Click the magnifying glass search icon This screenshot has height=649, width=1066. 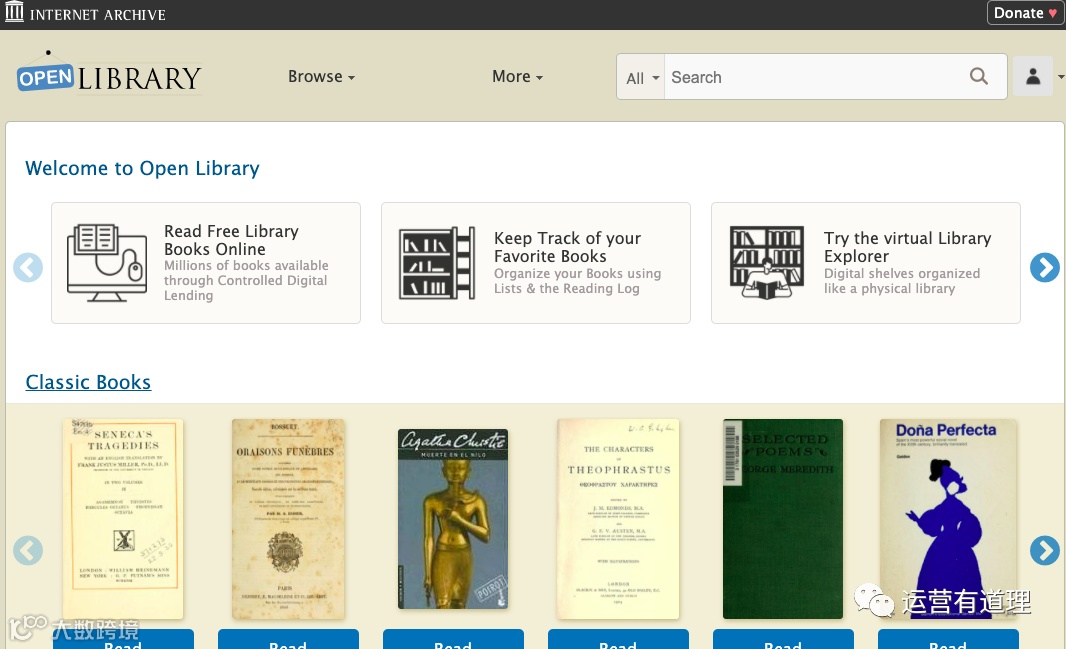point(979,76)
